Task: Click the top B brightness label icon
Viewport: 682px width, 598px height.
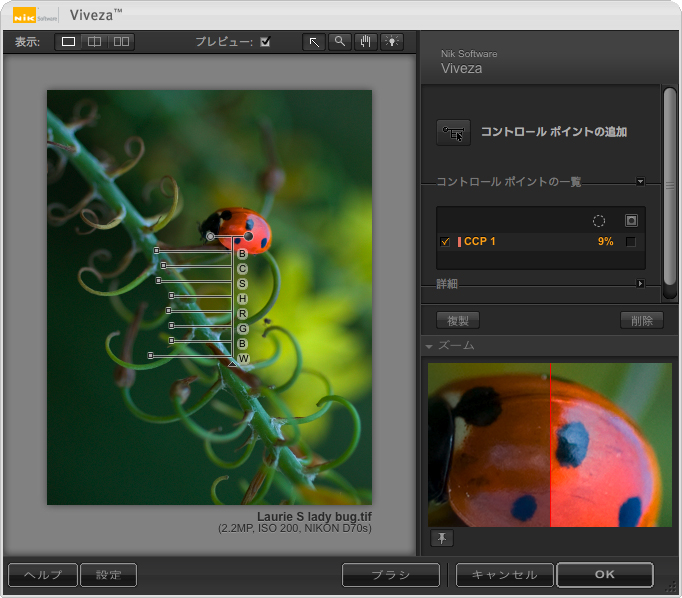Action: 242,254
